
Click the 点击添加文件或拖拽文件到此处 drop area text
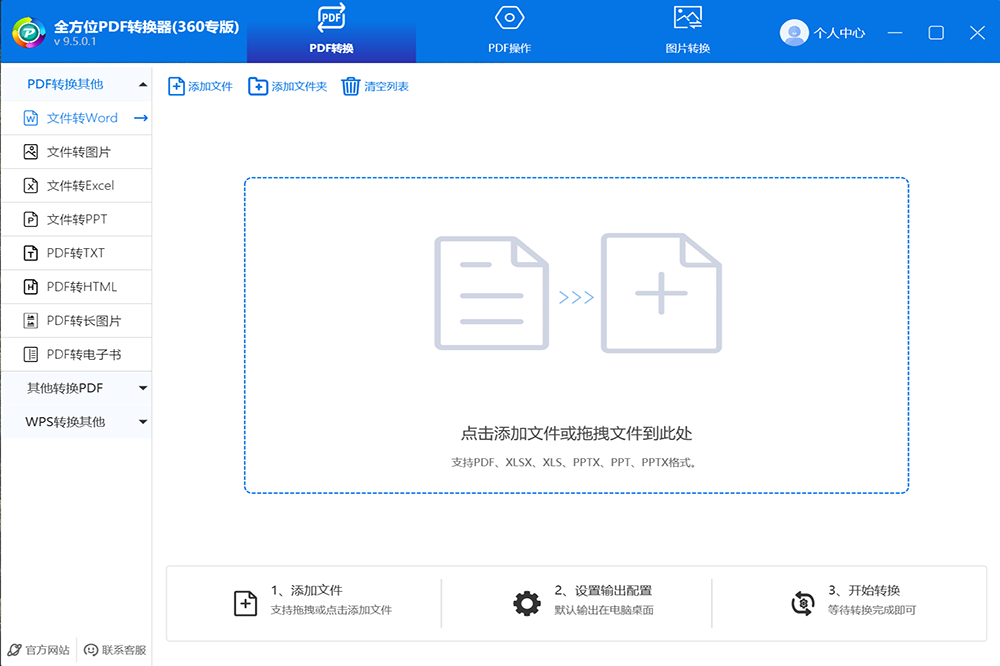click(x=576, y=433)
